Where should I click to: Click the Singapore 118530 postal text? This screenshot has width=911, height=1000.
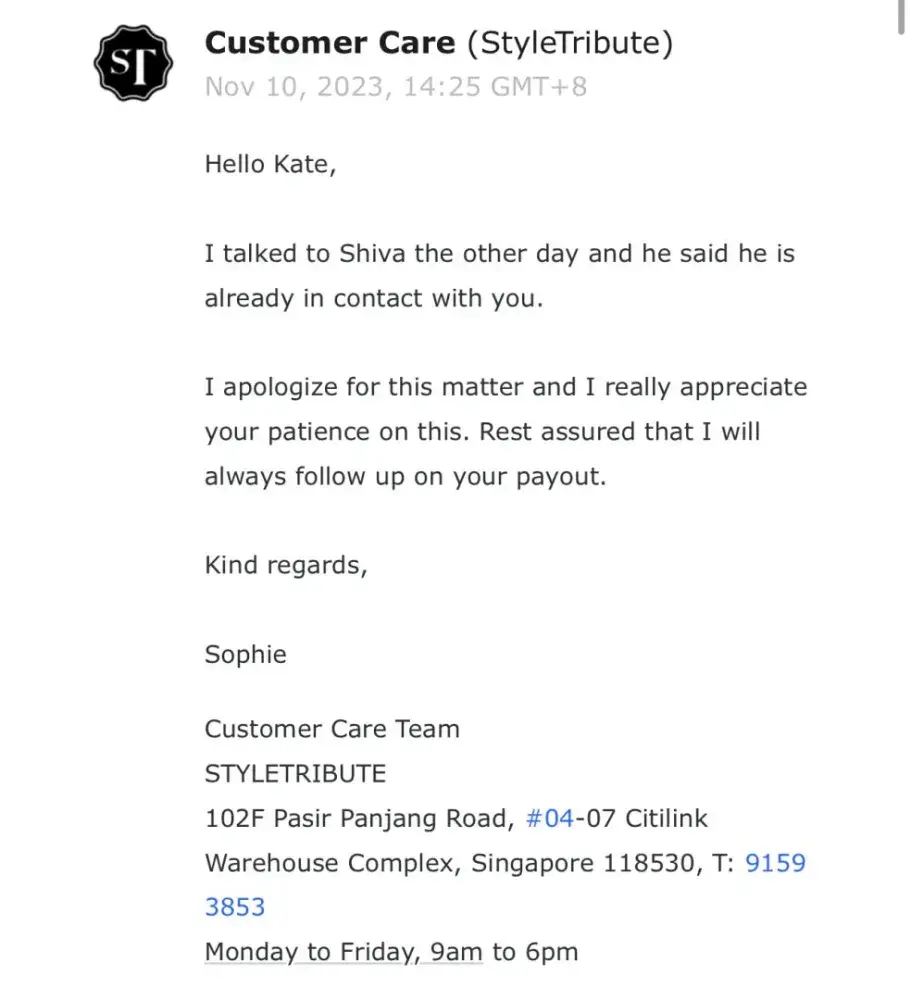pyautogui.click(x=581, y=863)
